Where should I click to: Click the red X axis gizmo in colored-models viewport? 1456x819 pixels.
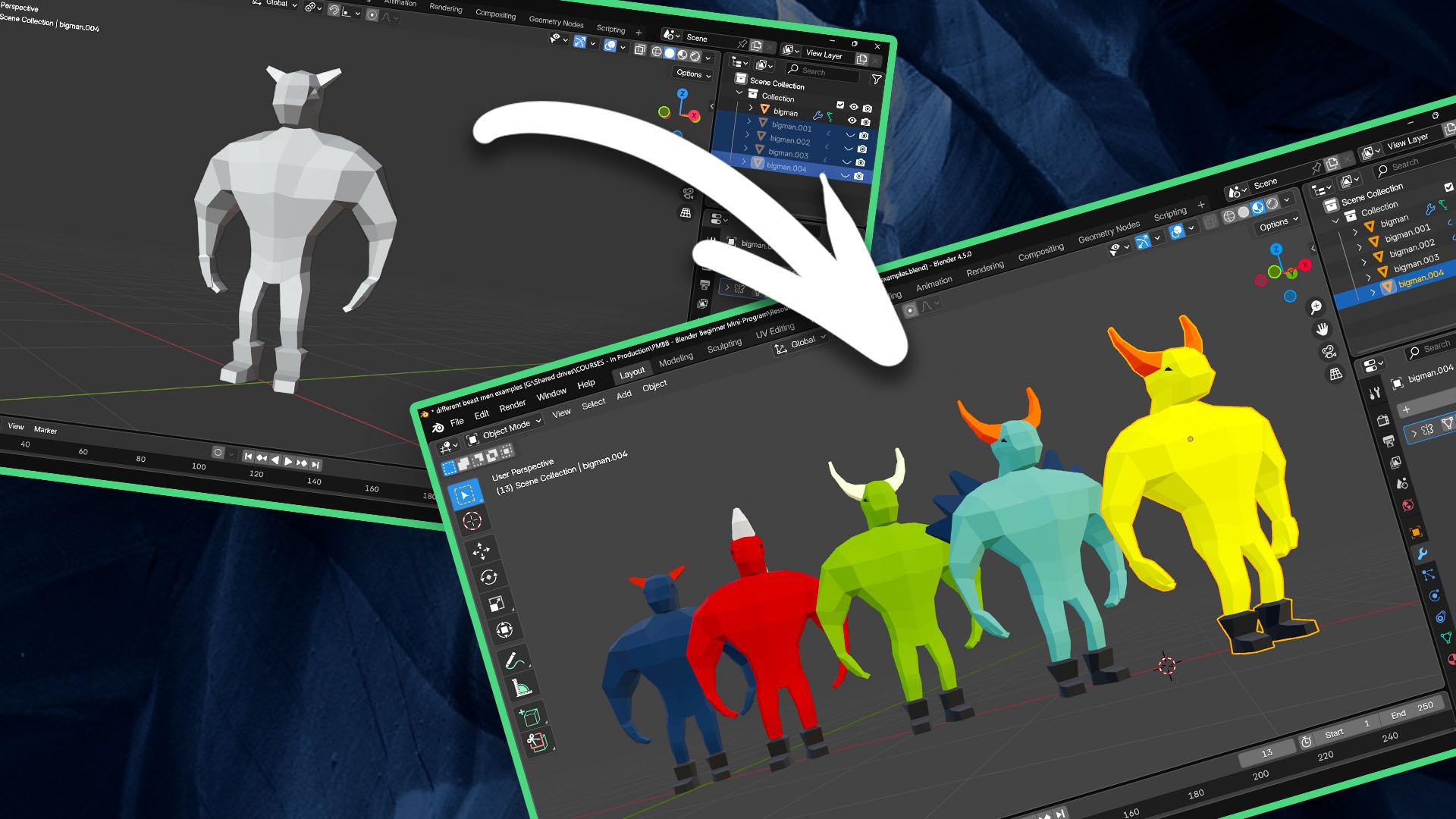[1305, 265]
